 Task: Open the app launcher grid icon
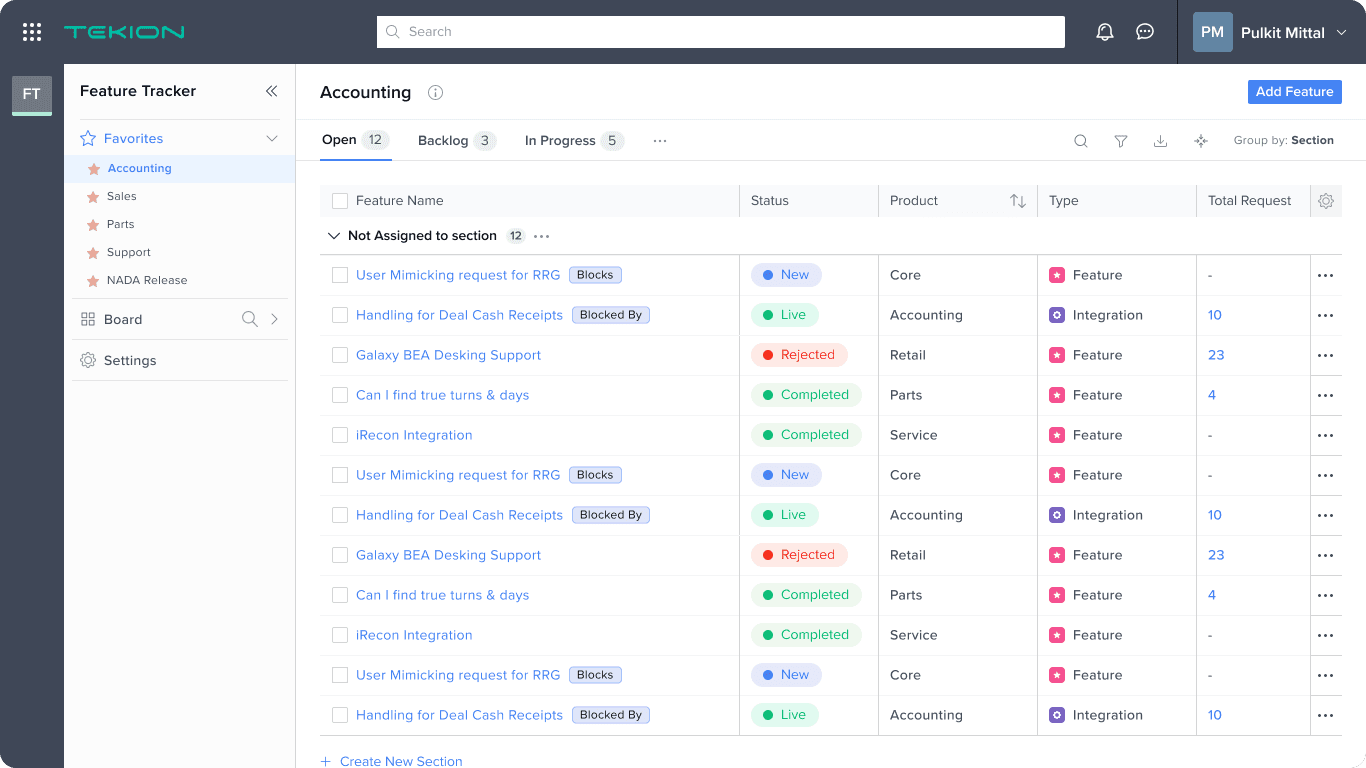point(32,32)
